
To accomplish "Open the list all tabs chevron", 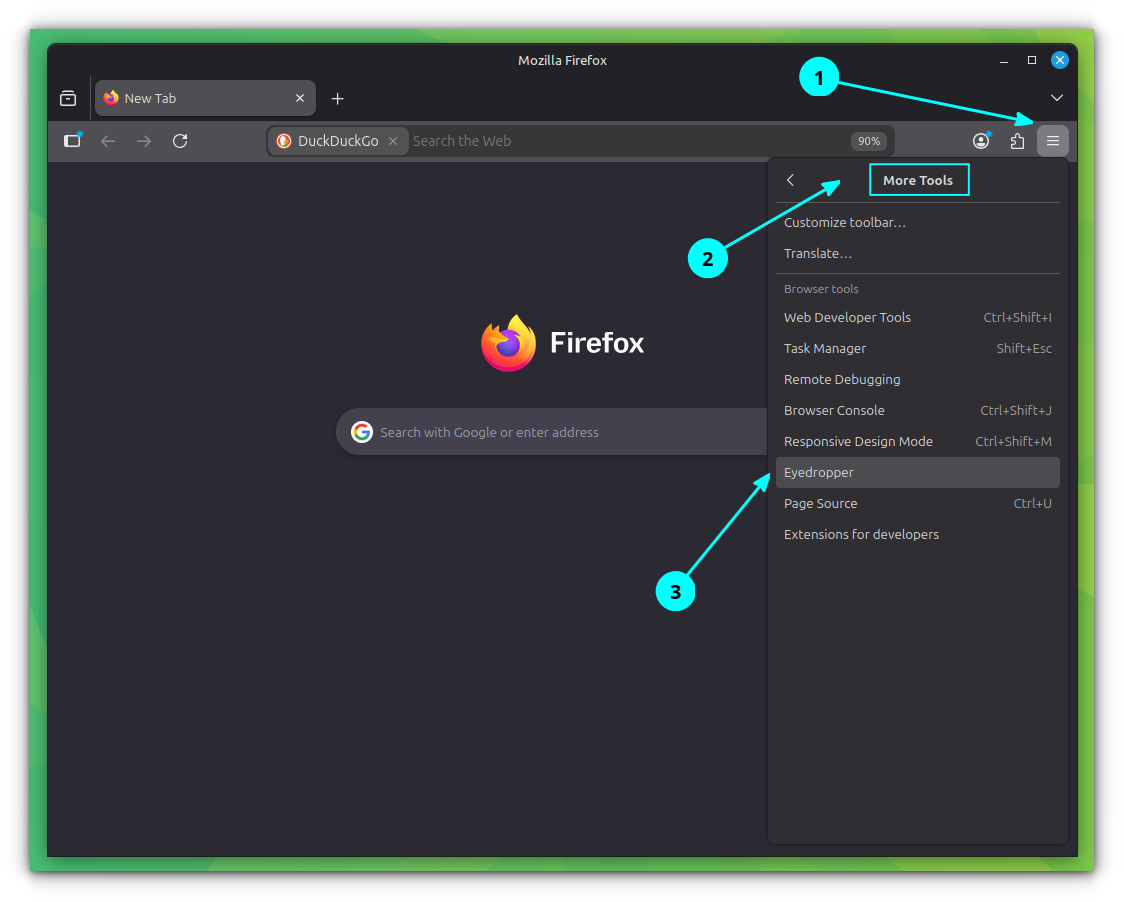I will [x=1057, y=98].
